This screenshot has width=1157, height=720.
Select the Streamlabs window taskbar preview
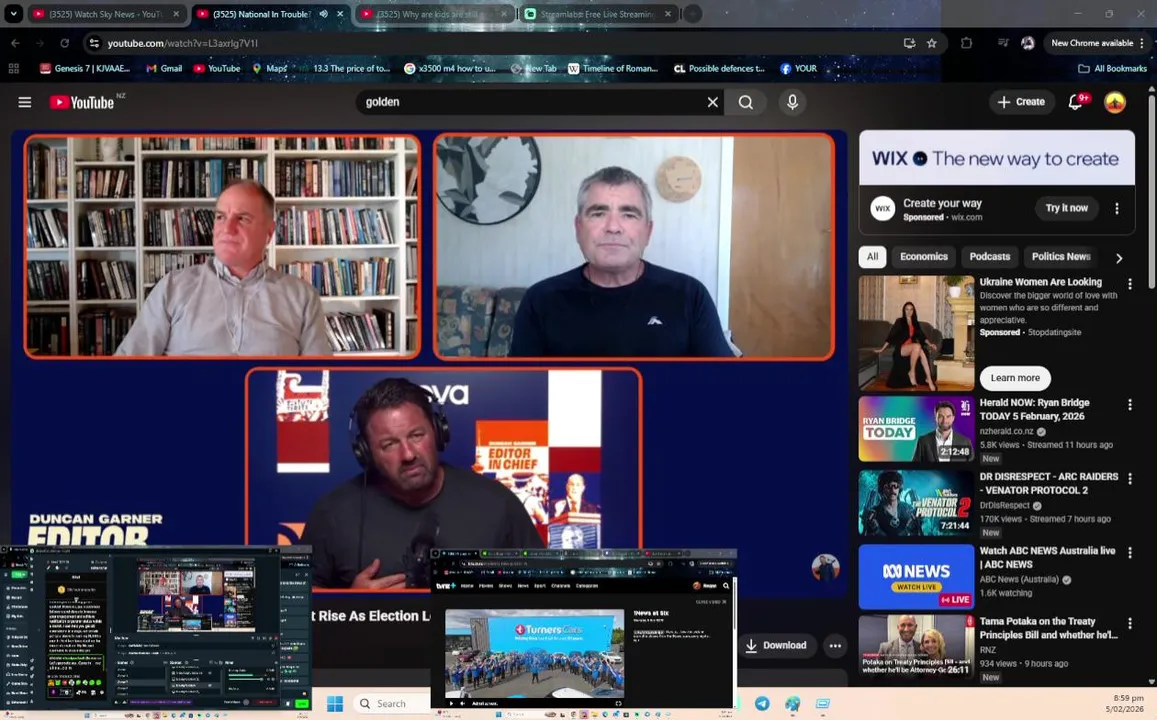(156, 629)
